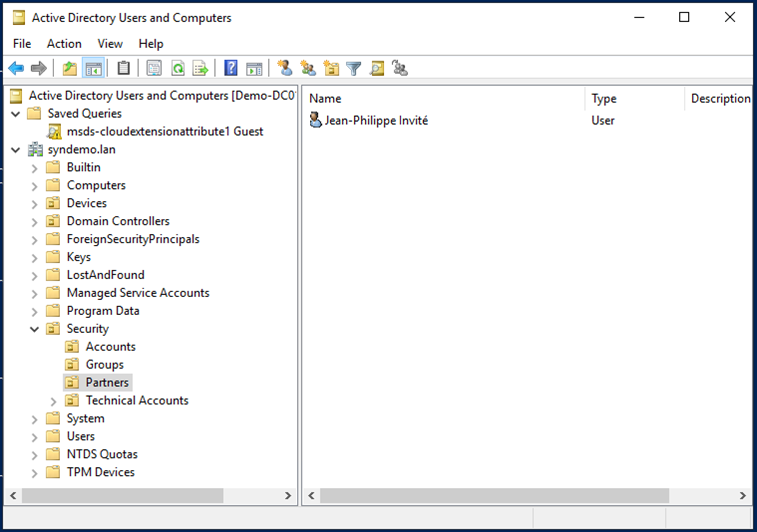757x532 pixels.
Task: Open the View menu
Action: coord(110,44)
